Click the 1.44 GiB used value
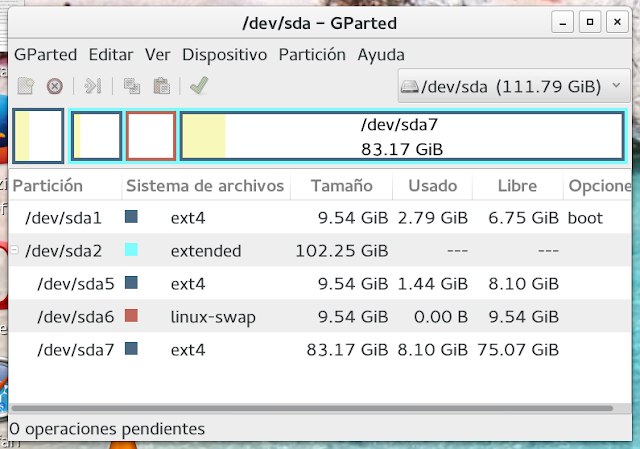Image resolution: width=640 pixels, height=449 pixels. [x=433, y=284]
